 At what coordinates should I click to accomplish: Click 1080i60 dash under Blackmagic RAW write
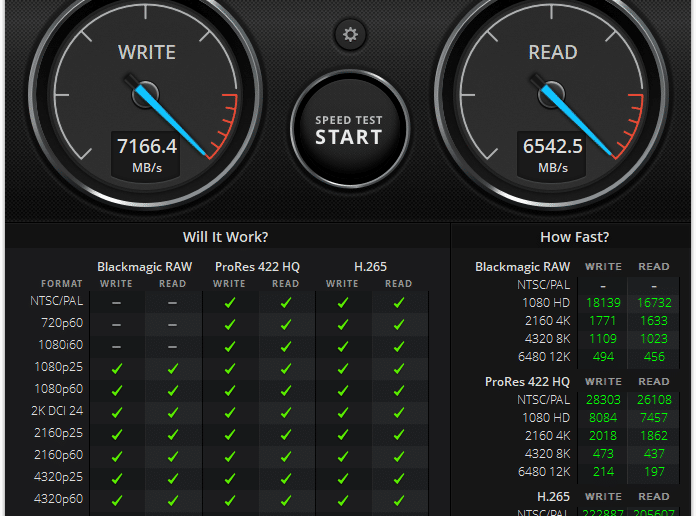[116, 347]
